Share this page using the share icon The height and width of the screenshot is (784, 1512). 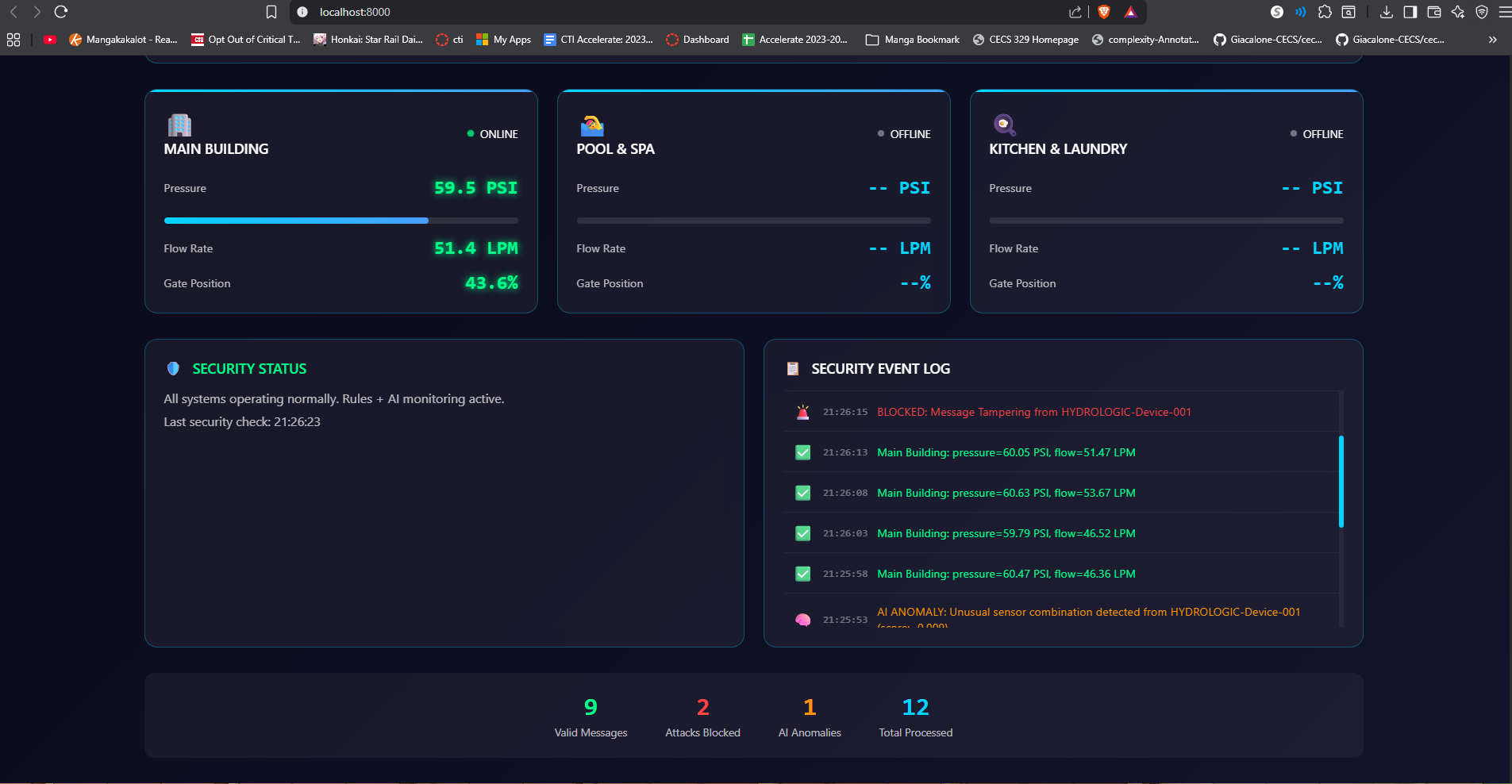(x=1075, y=12)
